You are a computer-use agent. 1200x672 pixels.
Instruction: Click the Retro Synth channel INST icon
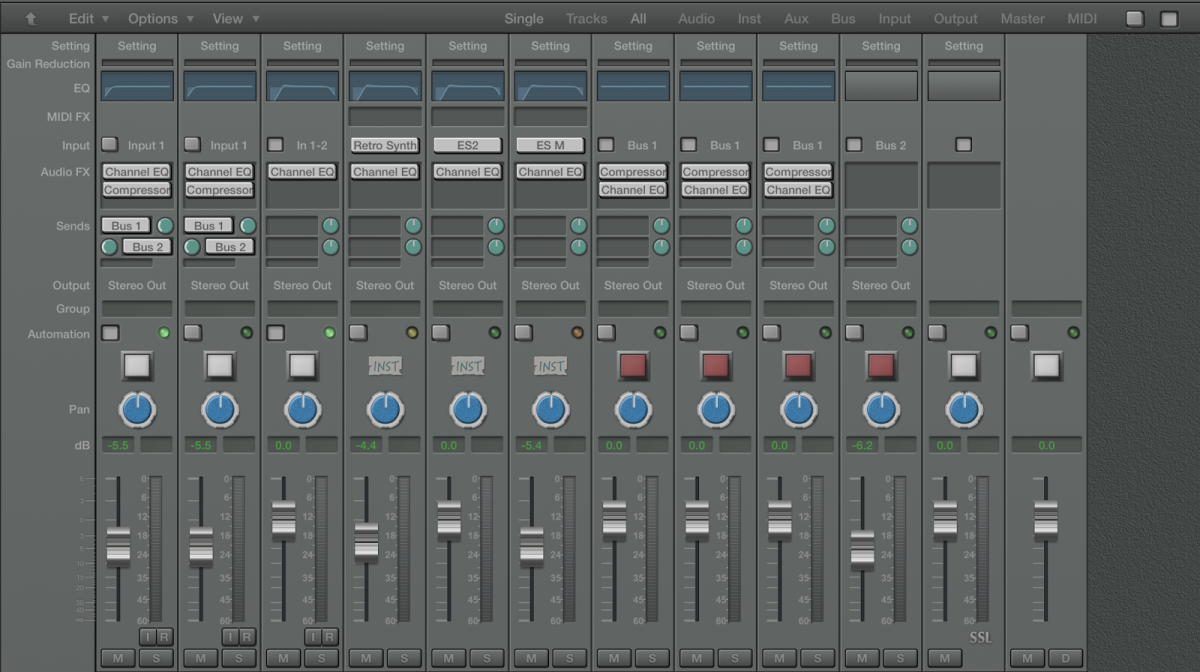(x=385, y=366)
